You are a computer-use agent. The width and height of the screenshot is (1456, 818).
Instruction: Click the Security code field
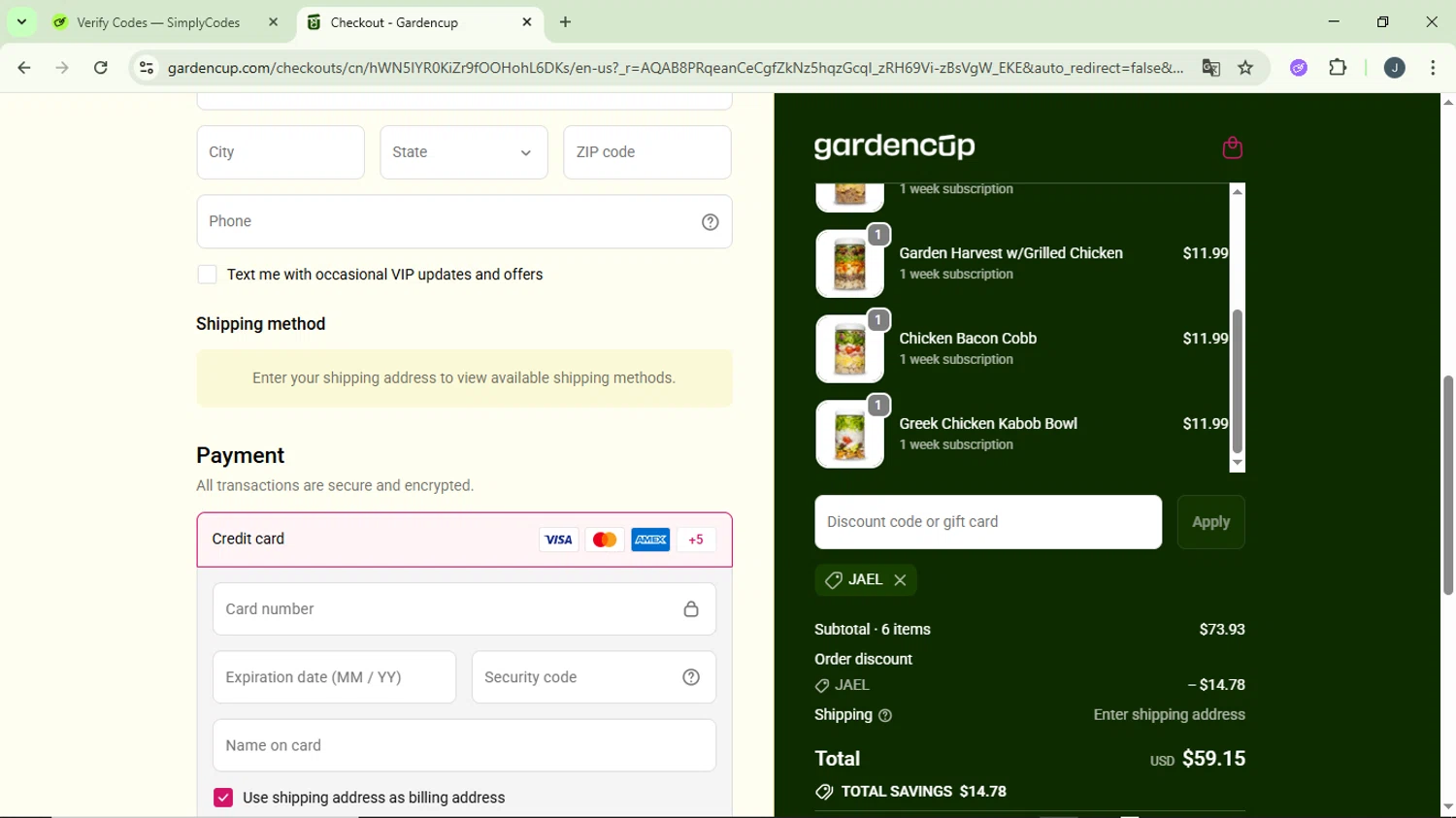coord(593,677)
